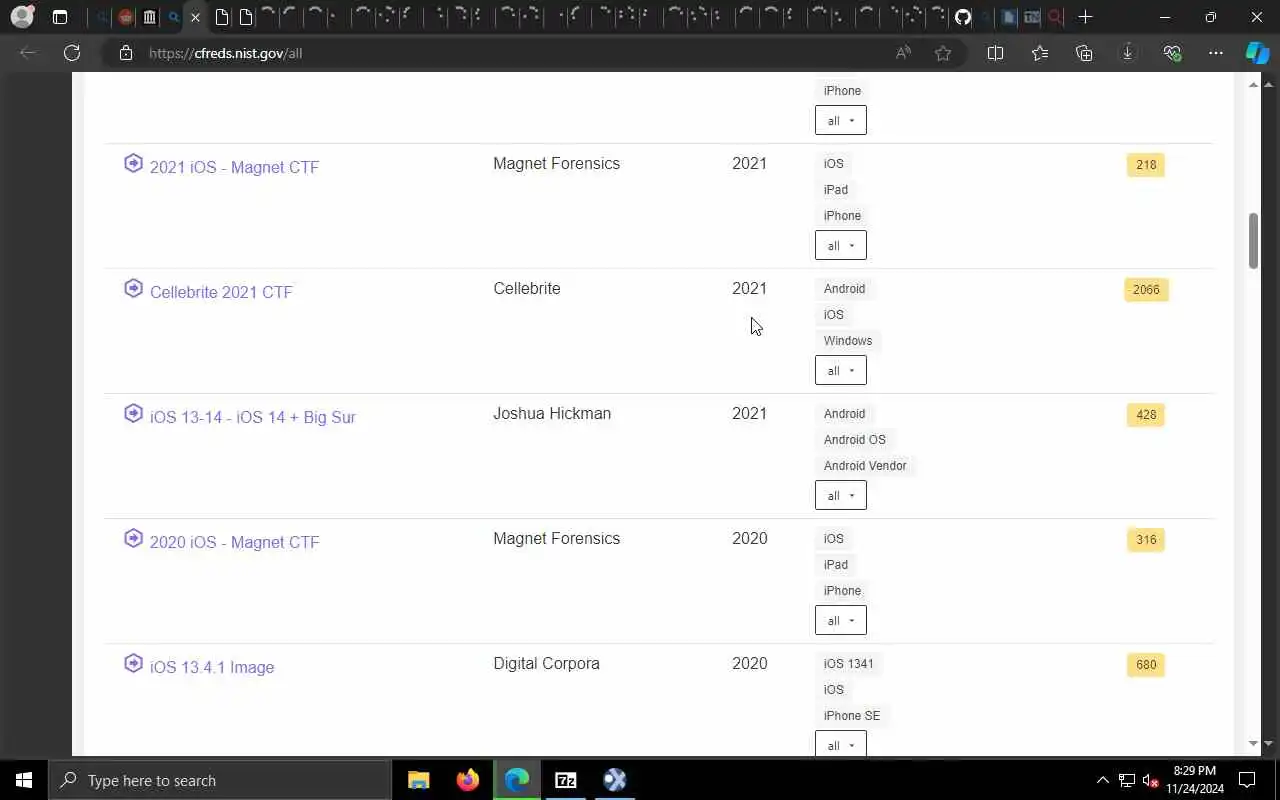Select the Android Vendor tag

[x=865, y=466]
